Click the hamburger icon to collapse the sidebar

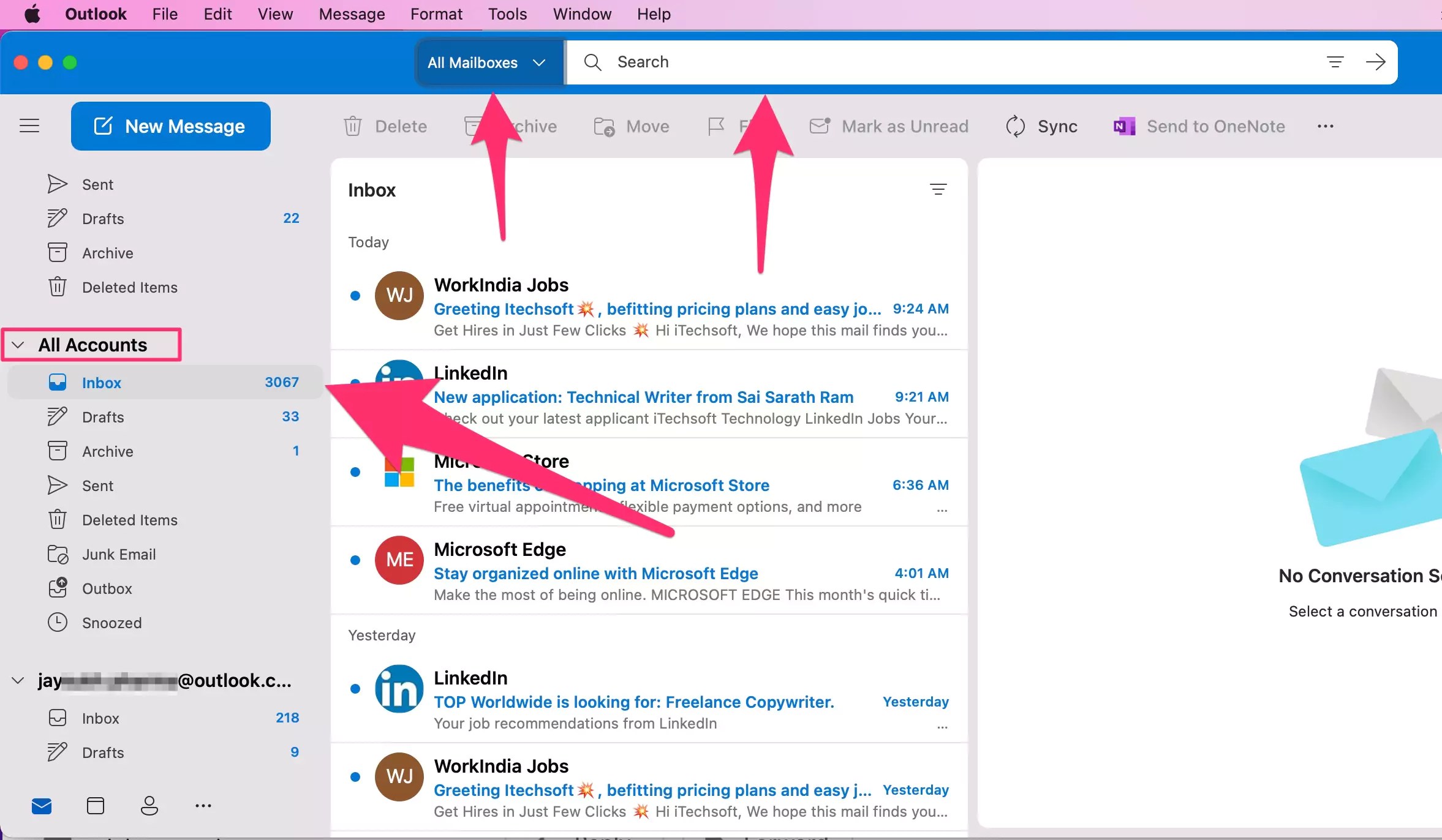coord(29,126)
